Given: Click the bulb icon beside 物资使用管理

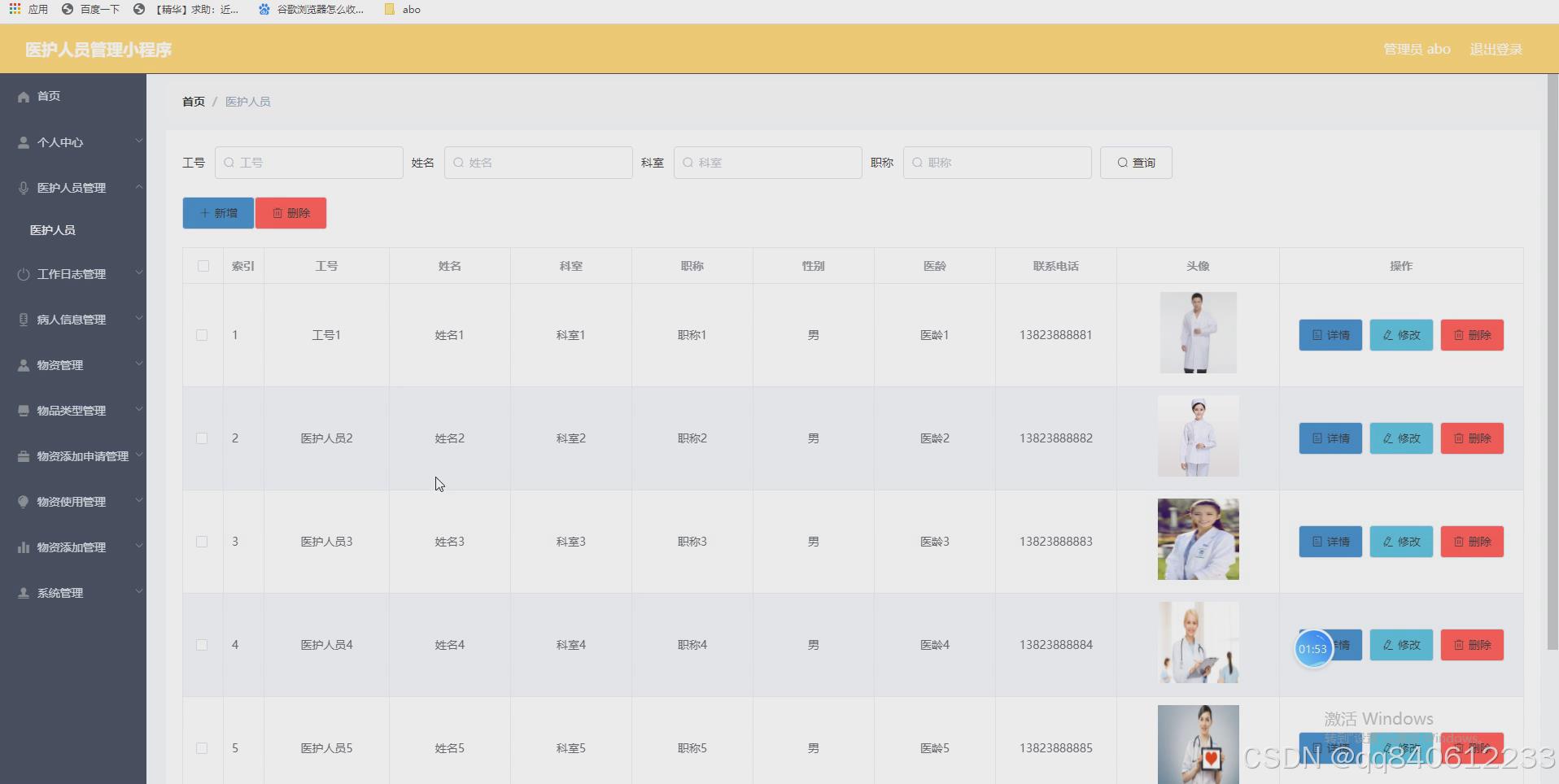Looking at the screenshot, I should coord(24,502).
